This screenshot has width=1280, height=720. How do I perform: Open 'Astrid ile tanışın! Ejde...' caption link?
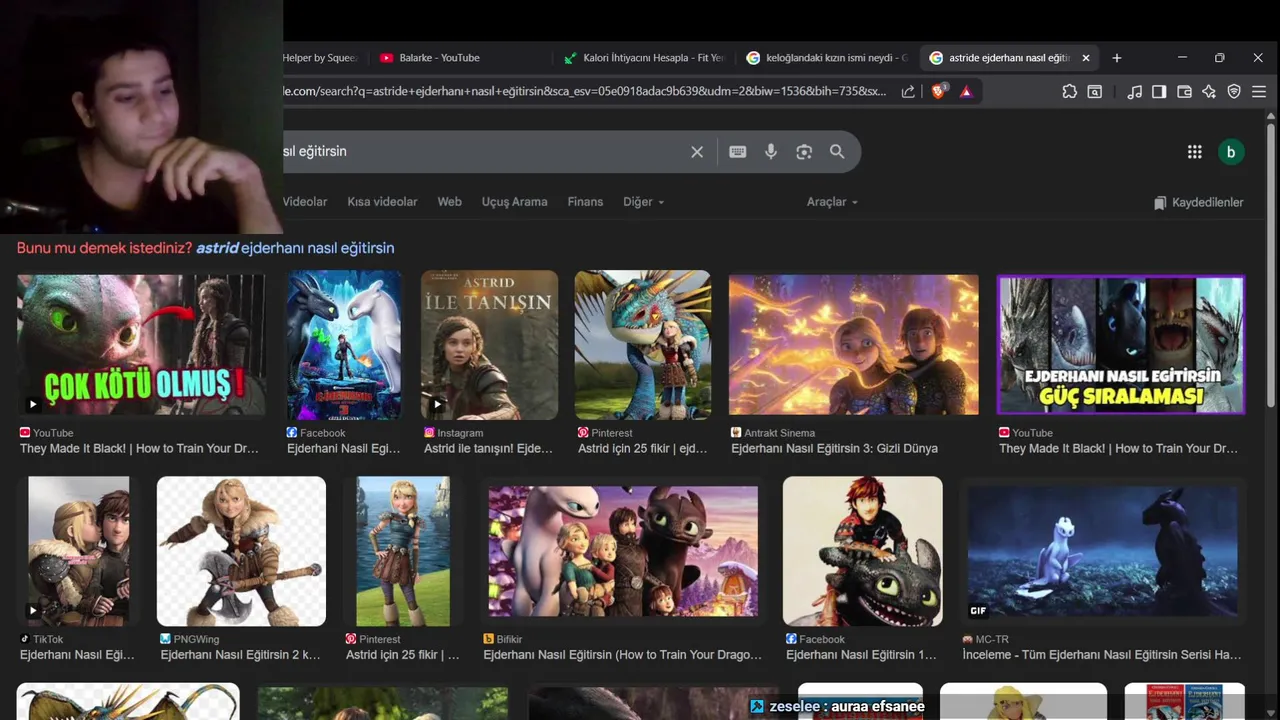[488, 449]
